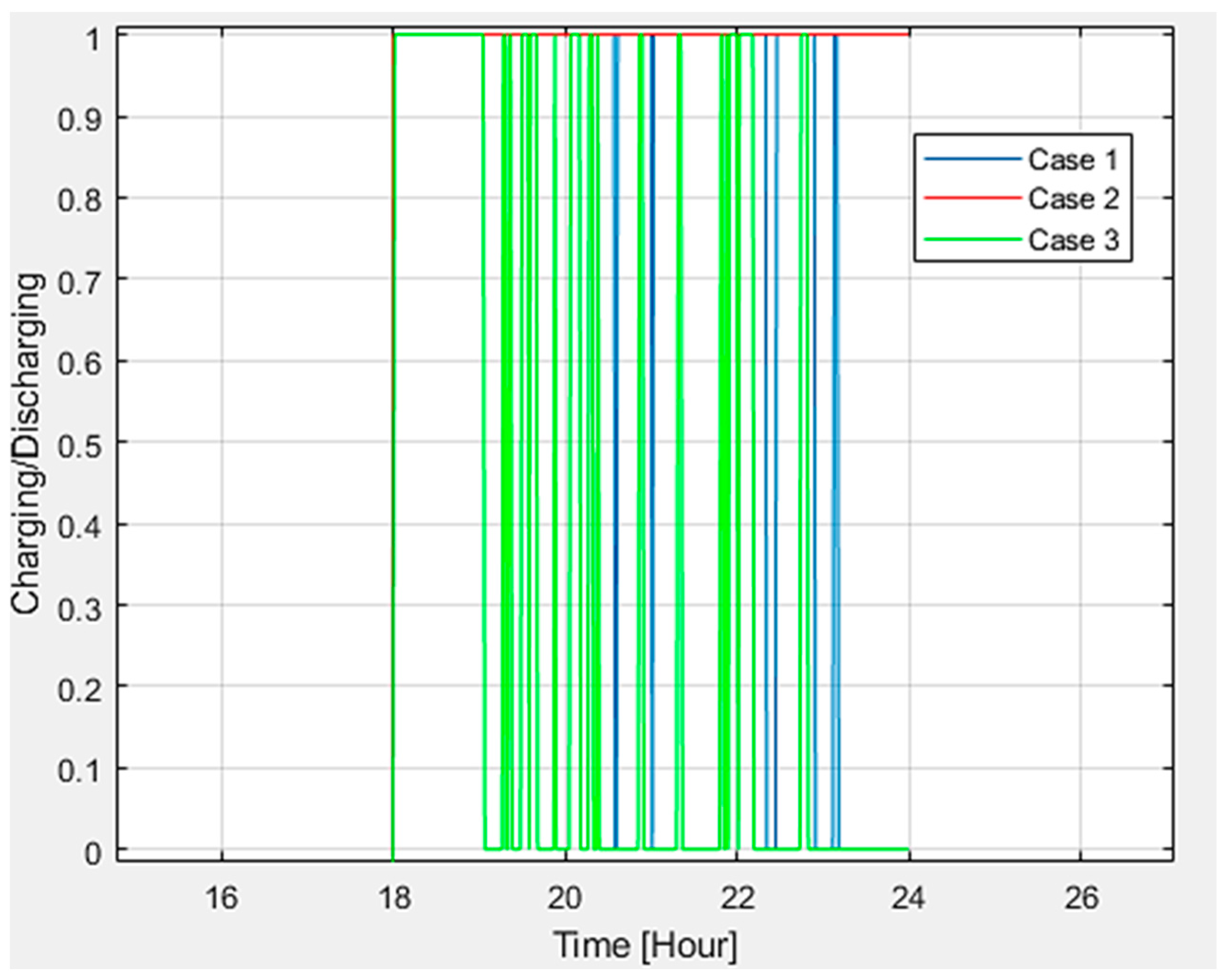Image resolution: width=1227 pixels, height=980 pixels.
Task: Click the y-axis tick label 0.3
Action: coord(79,609)
